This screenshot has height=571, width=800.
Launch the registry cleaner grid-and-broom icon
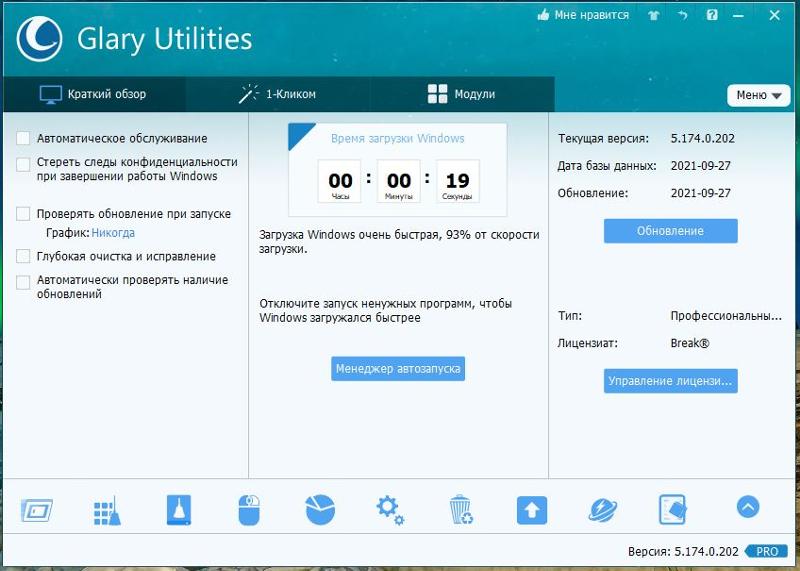[107, 510]
